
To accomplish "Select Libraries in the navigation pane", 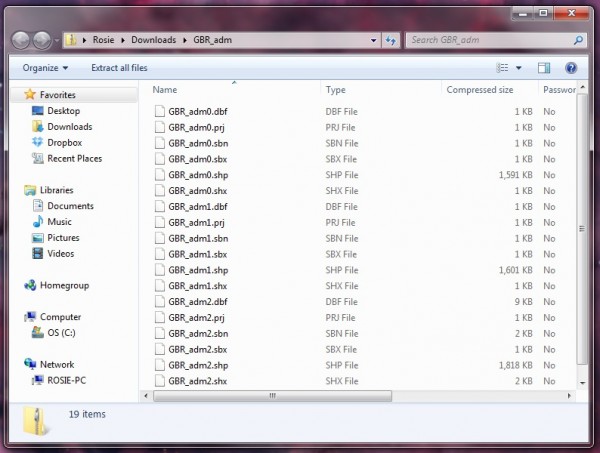I will click(56, 190).
